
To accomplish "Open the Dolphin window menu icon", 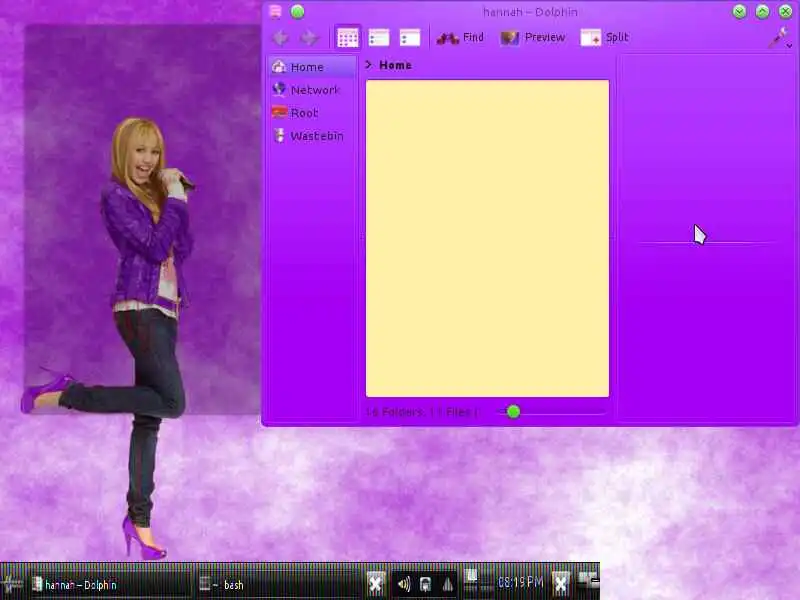I will point(275,12).
